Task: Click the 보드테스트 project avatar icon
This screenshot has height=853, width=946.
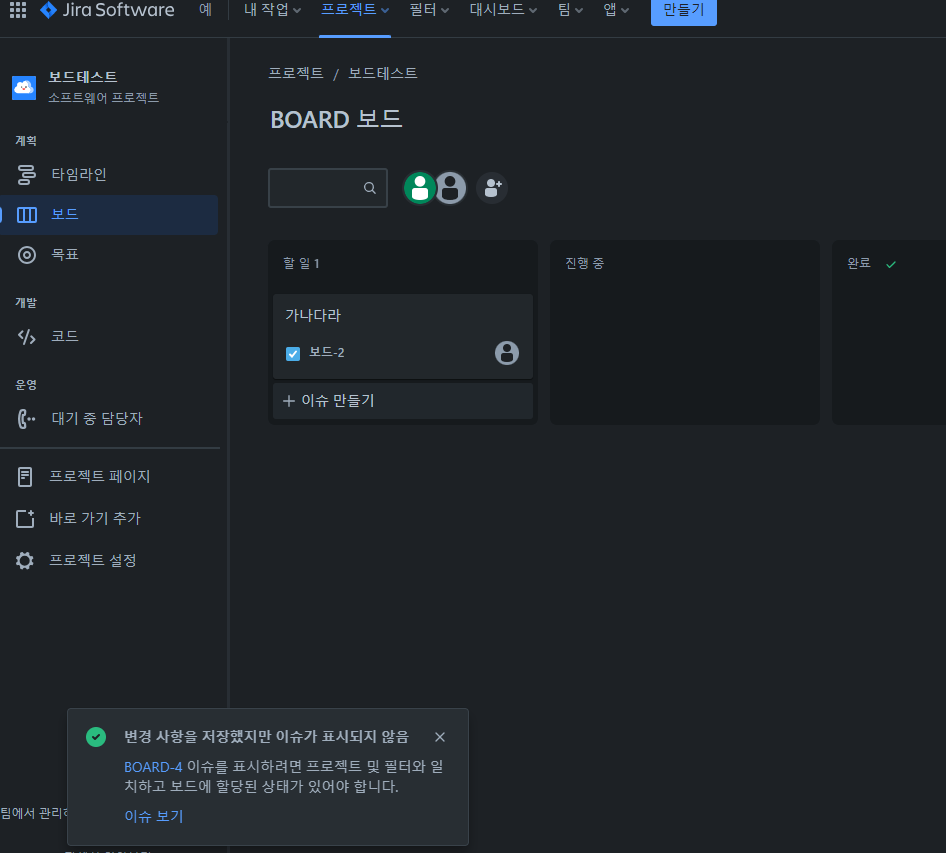Action: coord(24,88)
